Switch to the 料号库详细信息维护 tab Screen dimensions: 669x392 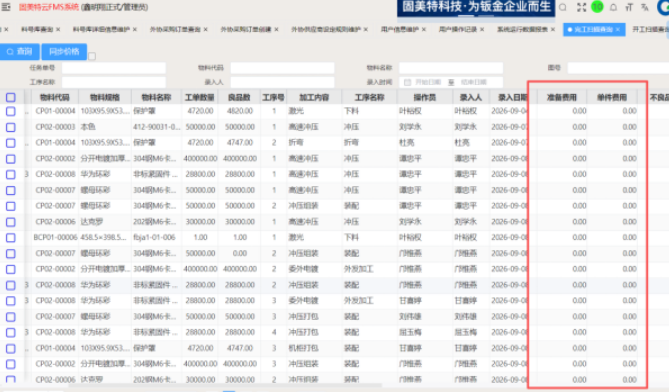click(x=101, y=29)
